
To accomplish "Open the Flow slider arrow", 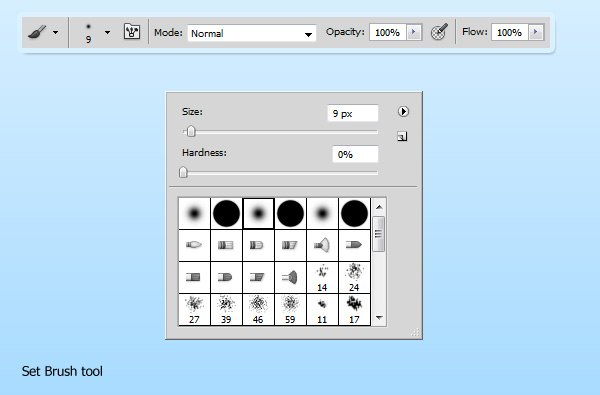I will click(x=536, y=32).
